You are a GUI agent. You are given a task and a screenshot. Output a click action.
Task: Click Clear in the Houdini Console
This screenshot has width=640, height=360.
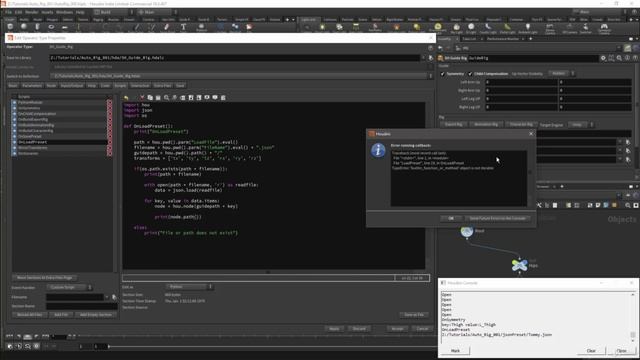591,351
